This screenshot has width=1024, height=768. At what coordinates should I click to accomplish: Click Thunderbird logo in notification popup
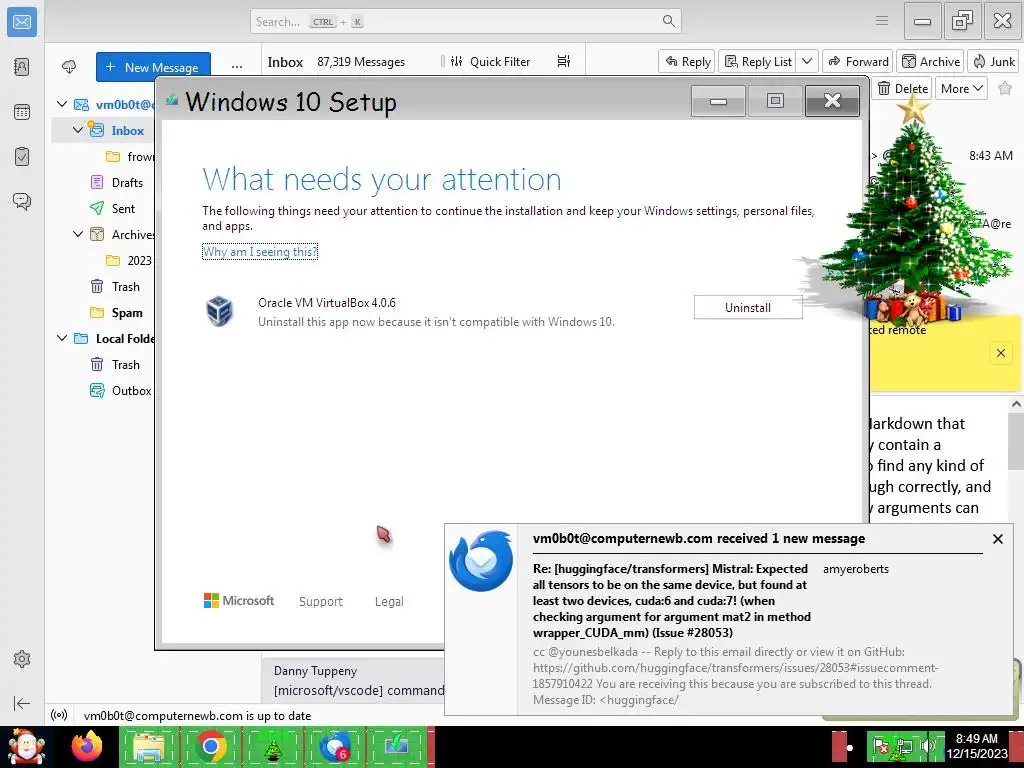click(482, 561)
